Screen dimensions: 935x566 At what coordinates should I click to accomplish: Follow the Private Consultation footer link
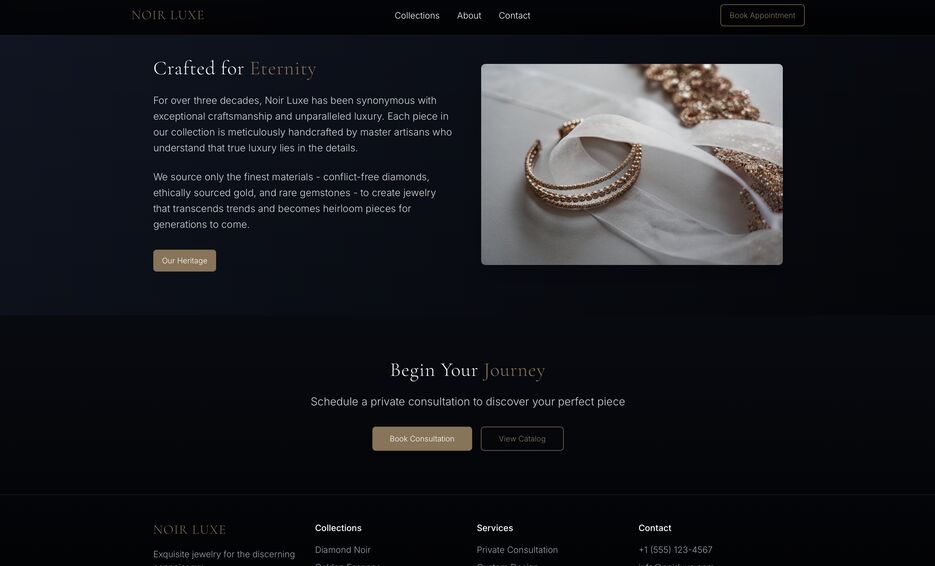point(517,550)
